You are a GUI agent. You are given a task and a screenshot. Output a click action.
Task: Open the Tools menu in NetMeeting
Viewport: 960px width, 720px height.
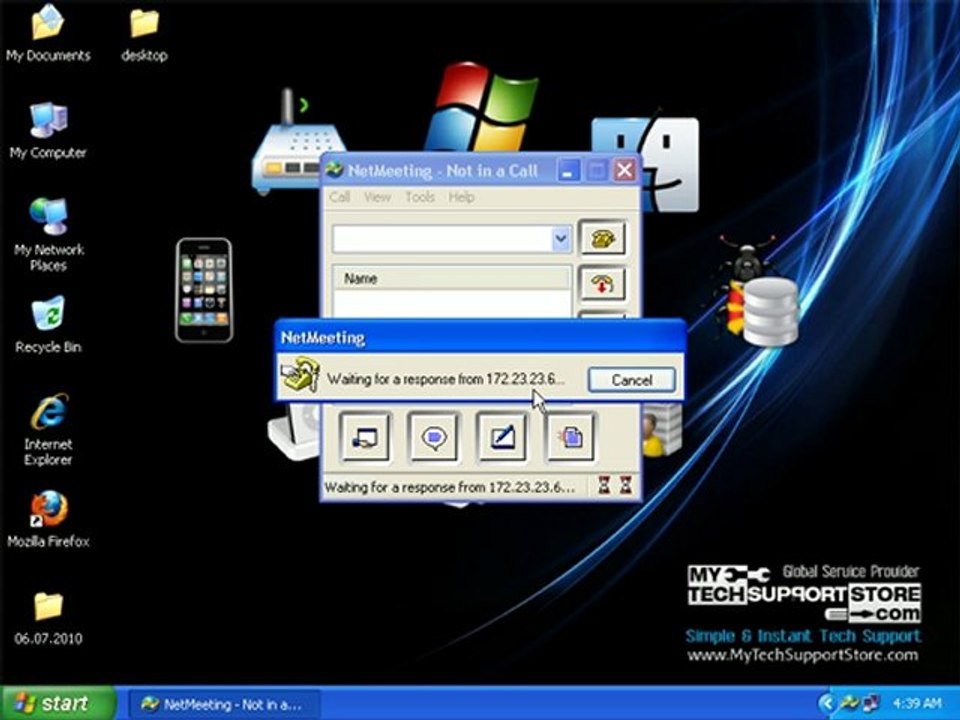click(x=420, y=197)
